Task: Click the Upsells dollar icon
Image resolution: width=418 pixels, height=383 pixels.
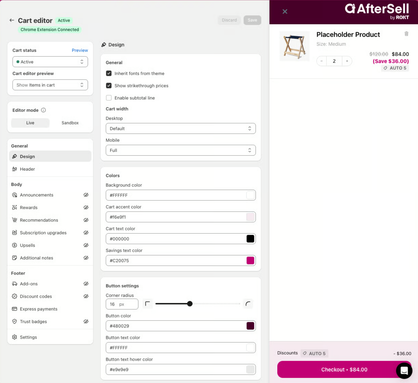Action: point(14,245)
